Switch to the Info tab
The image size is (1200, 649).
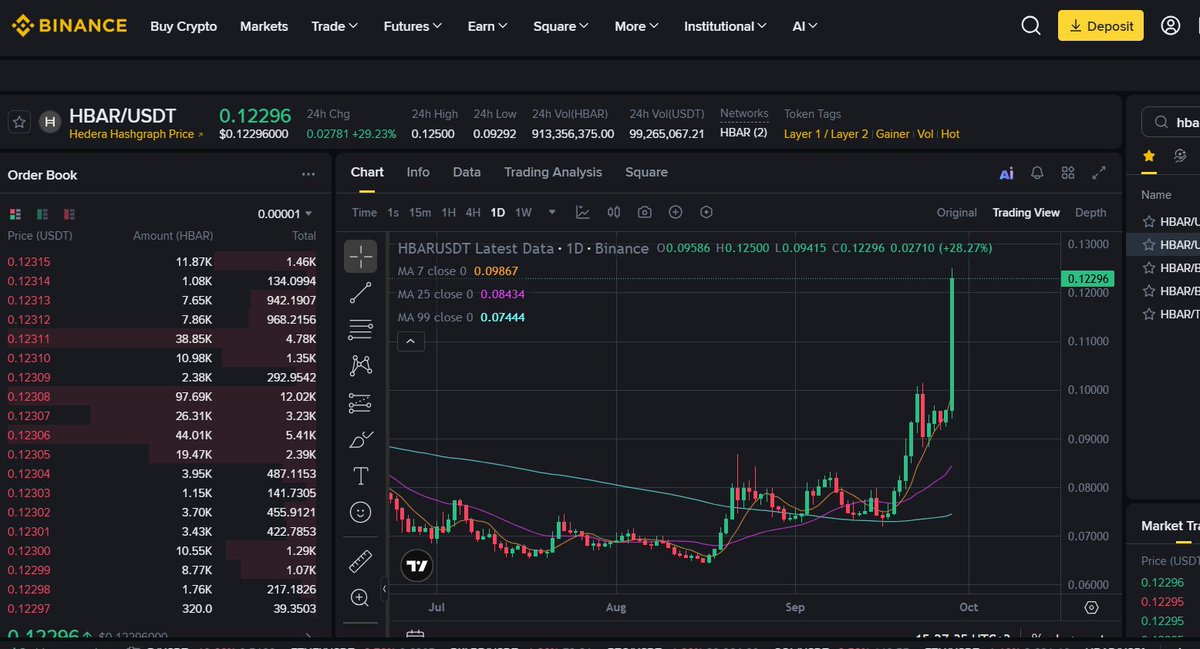click(418, 172)
